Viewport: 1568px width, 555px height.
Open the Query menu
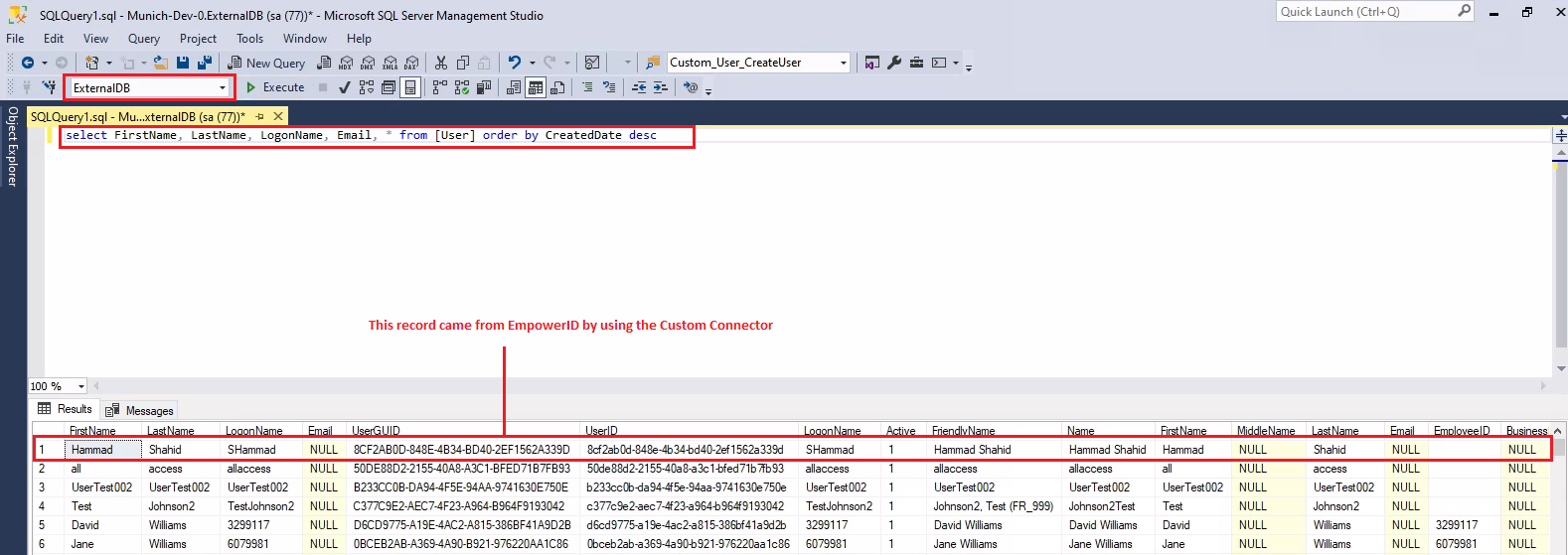(x=144, y=39)
